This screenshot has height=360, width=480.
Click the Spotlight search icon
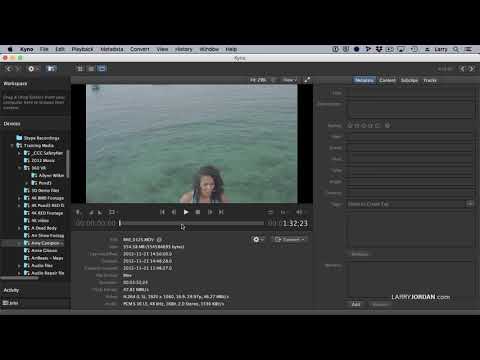(x=456, y=49)
